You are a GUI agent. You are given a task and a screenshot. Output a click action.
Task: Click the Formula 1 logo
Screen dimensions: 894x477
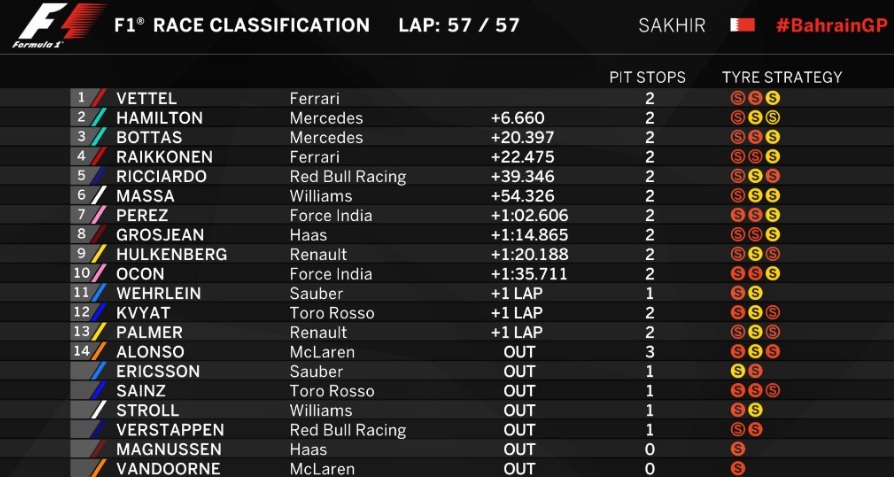59,26
